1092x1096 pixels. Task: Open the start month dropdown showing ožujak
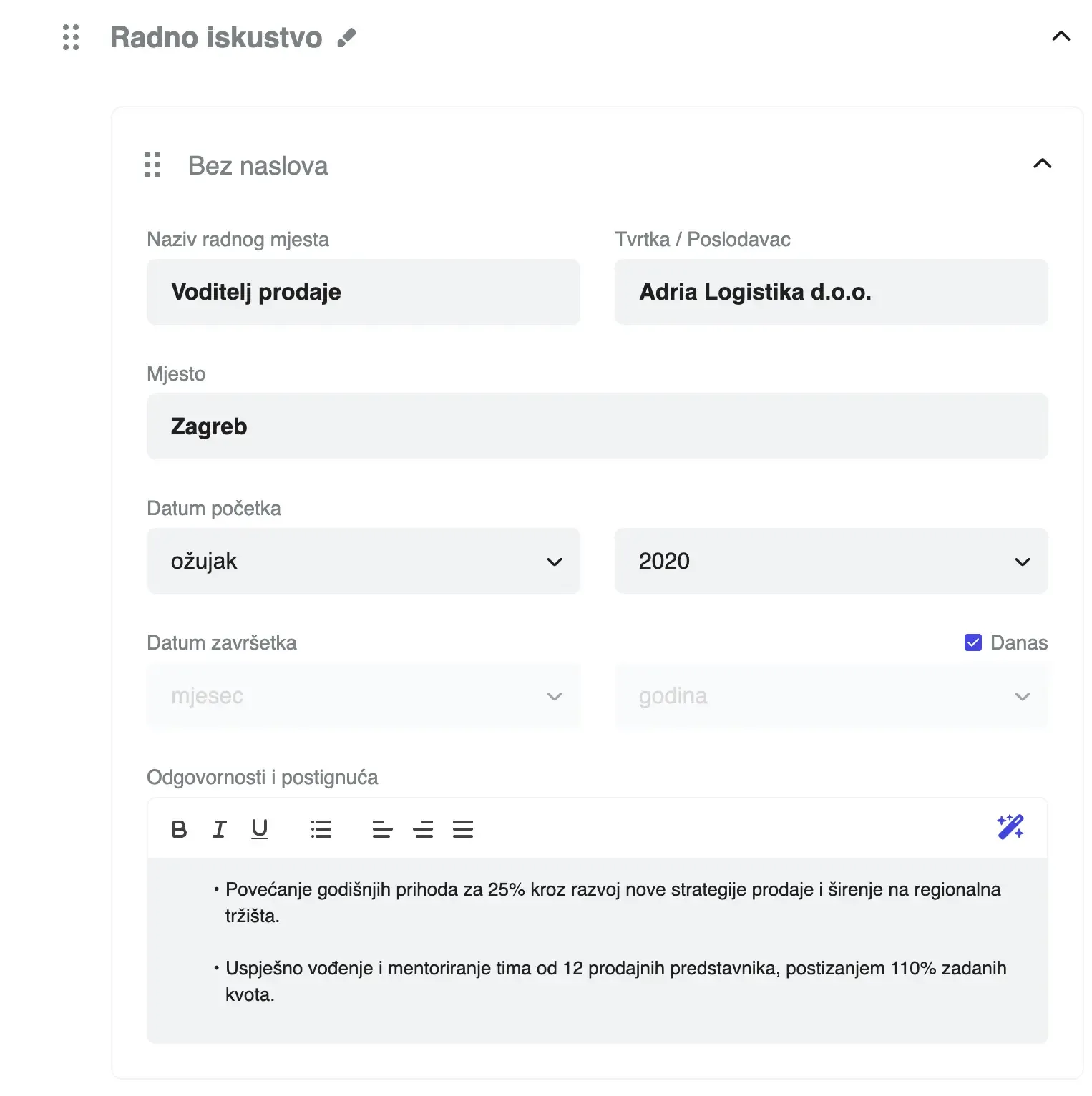click(x=363, y=561)
